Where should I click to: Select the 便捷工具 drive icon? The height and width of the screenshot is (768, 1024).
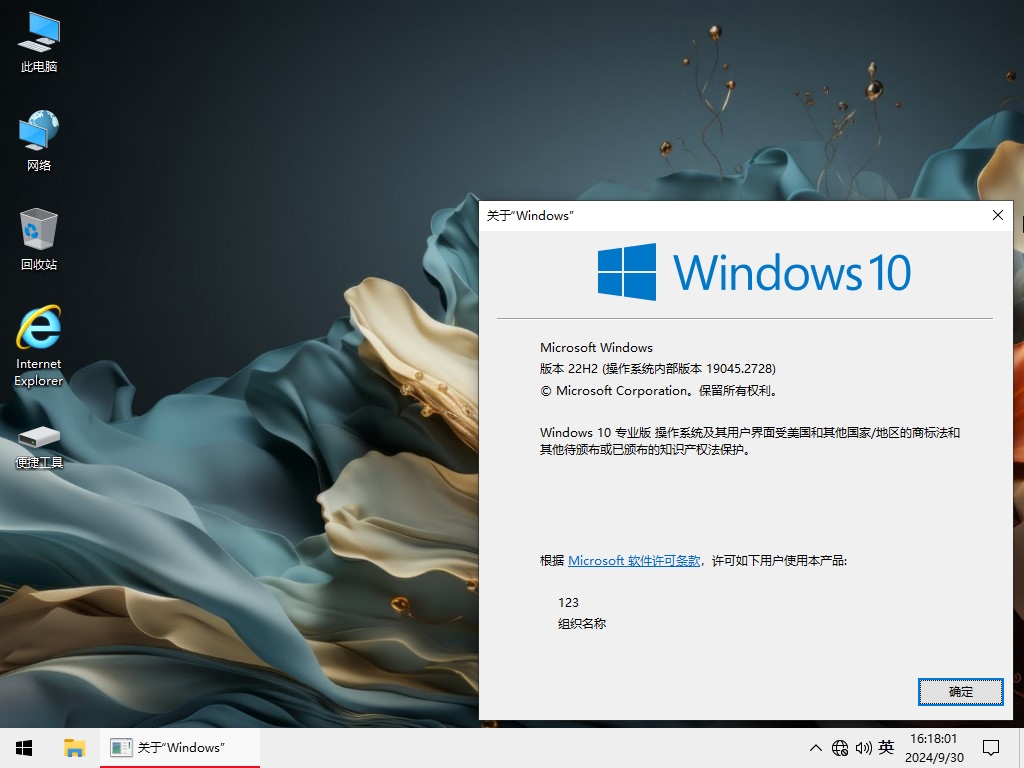coord(39,447)
